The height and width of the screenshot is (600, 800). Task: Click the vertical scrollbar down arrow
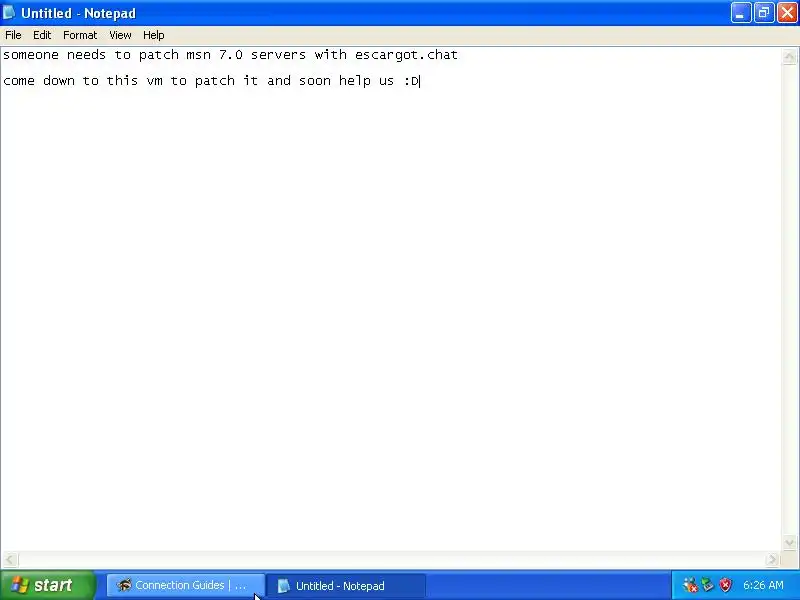[x=789, y=542]
